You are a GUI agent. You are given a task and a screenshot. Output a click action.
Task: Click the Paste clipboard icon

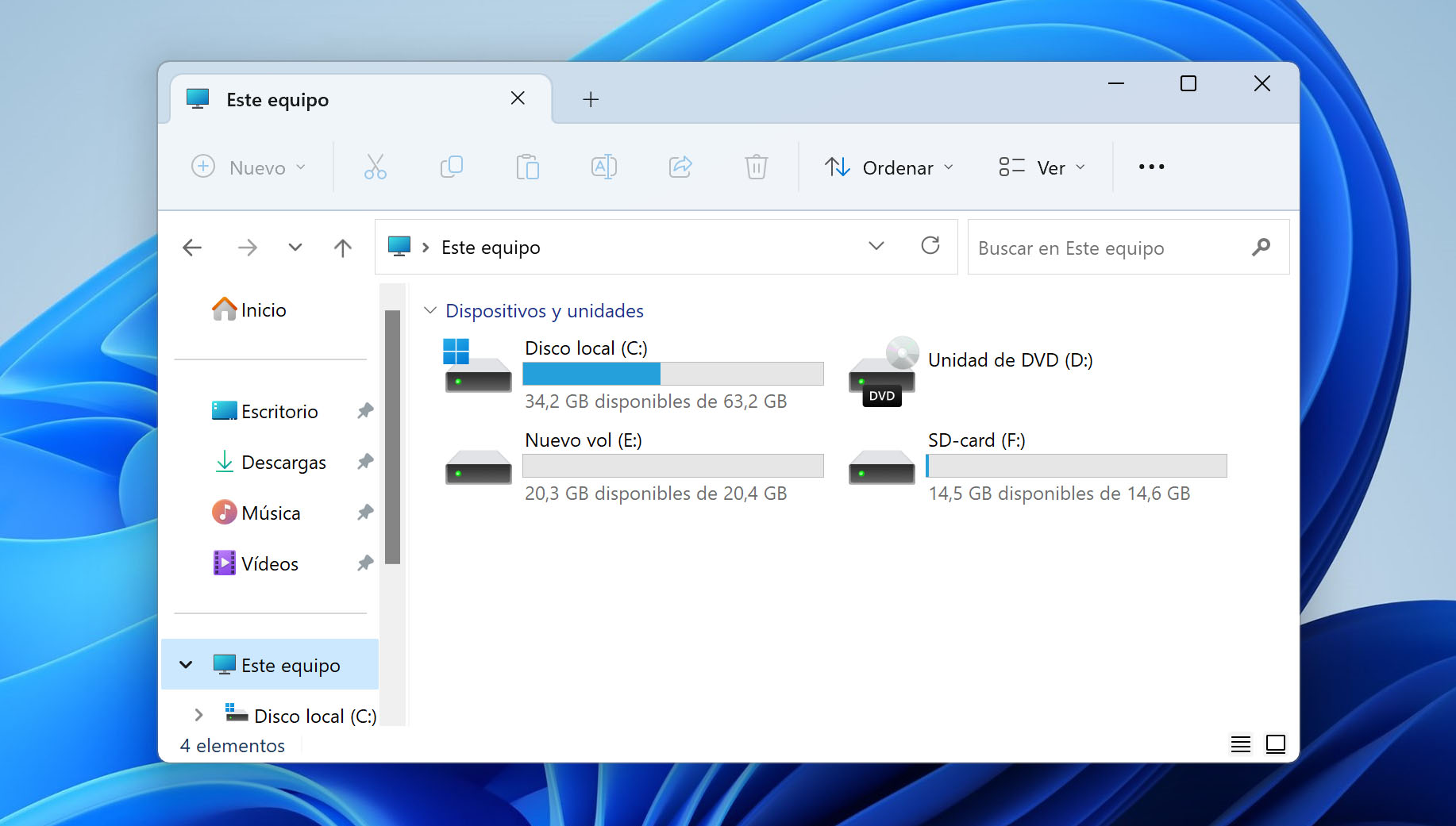[x=527, y=167]
